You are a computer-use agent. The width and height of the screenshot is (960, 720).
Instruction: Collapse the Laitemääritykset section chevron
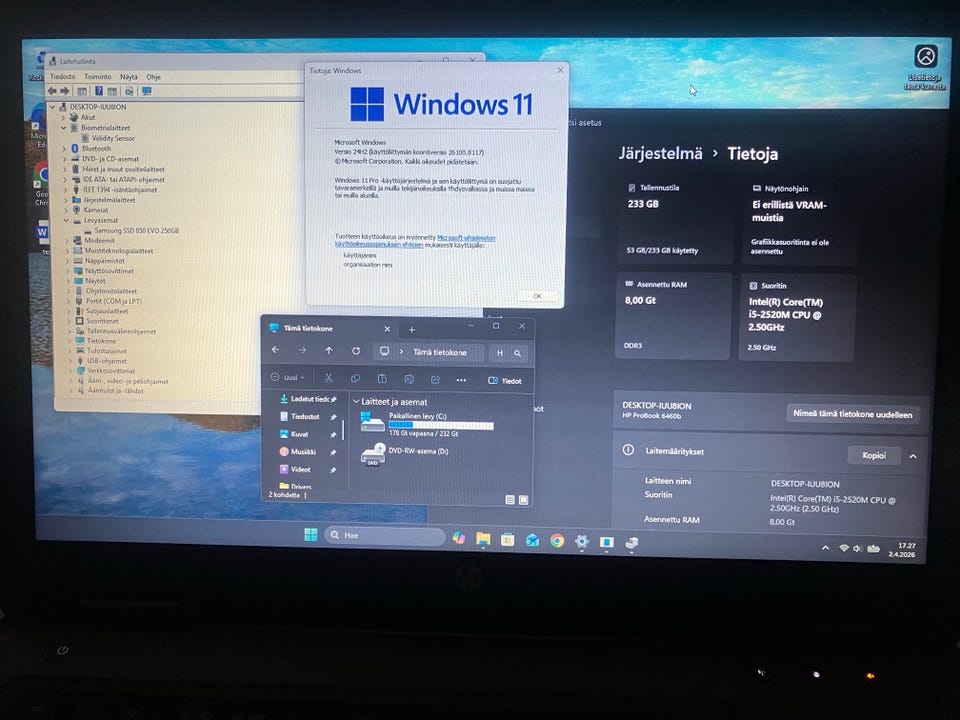click(913, 456)
